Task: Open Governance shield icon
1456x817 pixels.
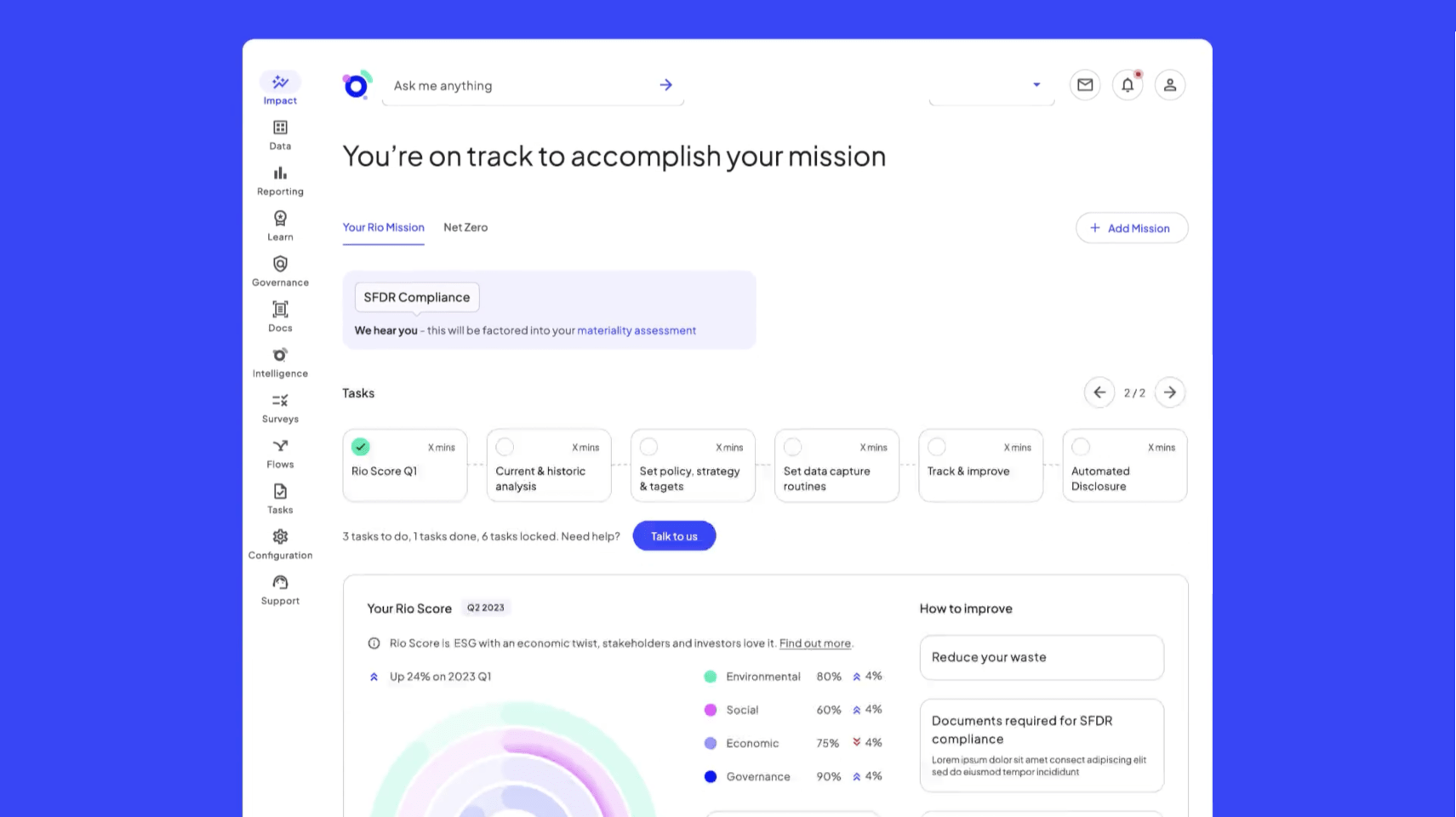Action: tap(280, 264)
